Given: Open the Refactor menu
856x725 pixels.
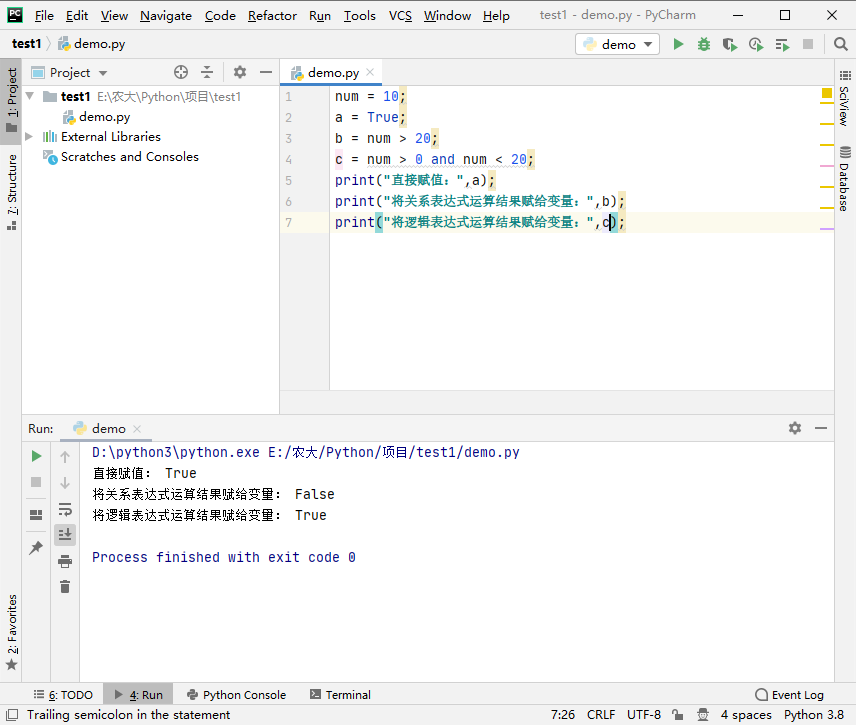Looking at the screenshot, I should (272, 15).
